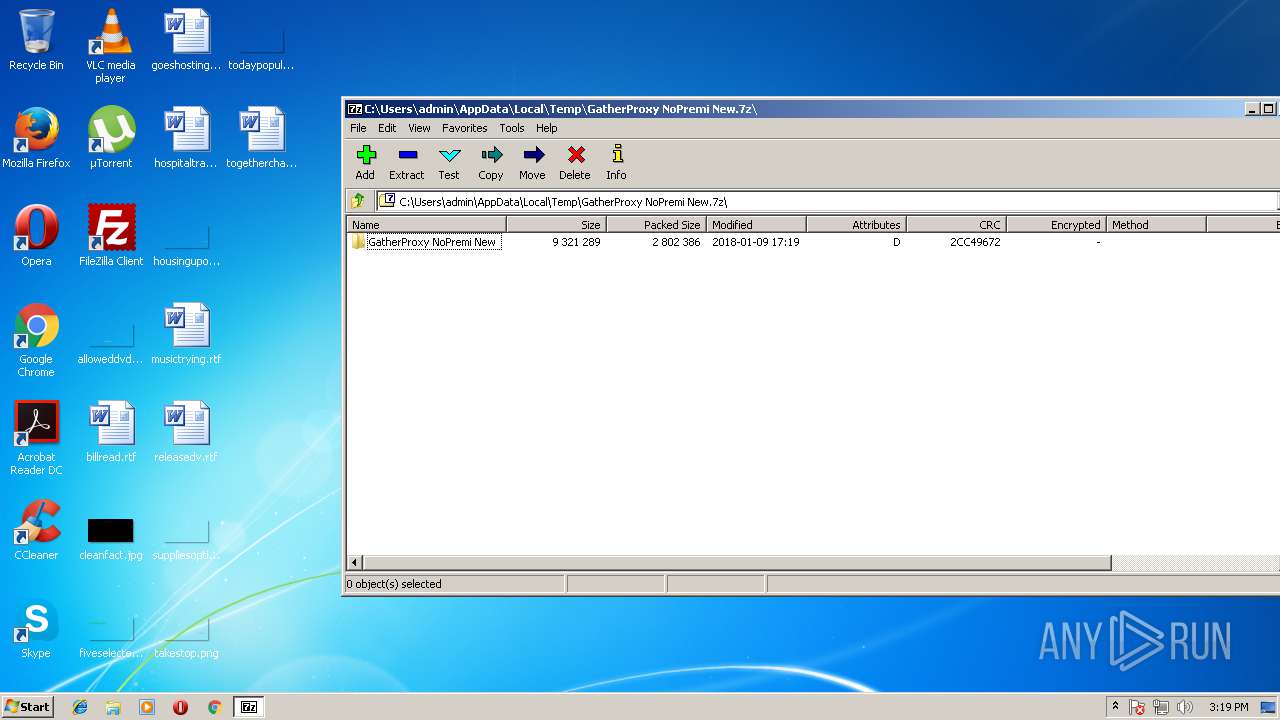Open the Help menu
Screen dimensions: 1280x720
[546, 128]
